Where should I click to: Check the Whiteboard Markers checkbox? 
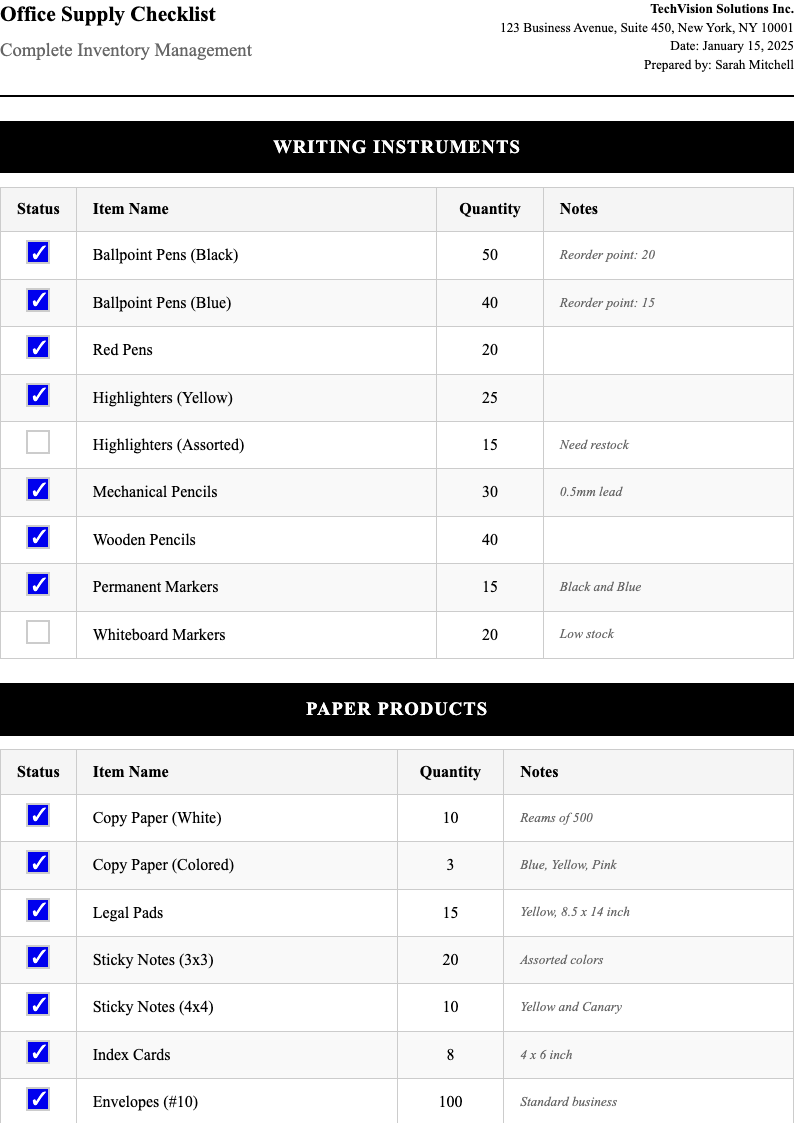tap(38, 632)
